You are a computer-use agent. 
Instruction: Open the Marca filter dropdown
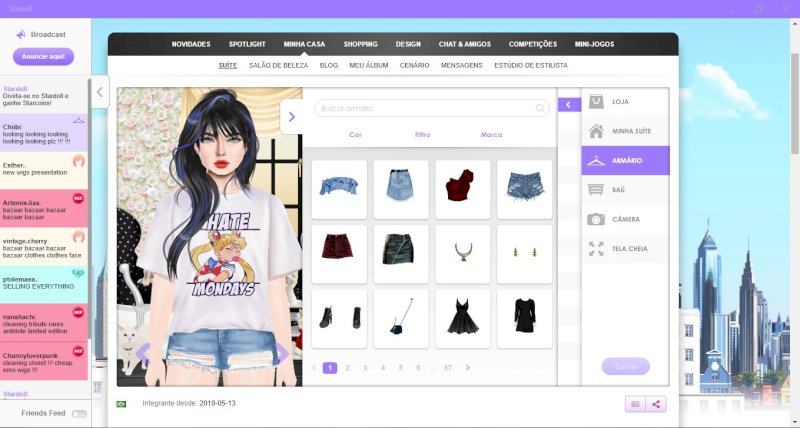491,135
